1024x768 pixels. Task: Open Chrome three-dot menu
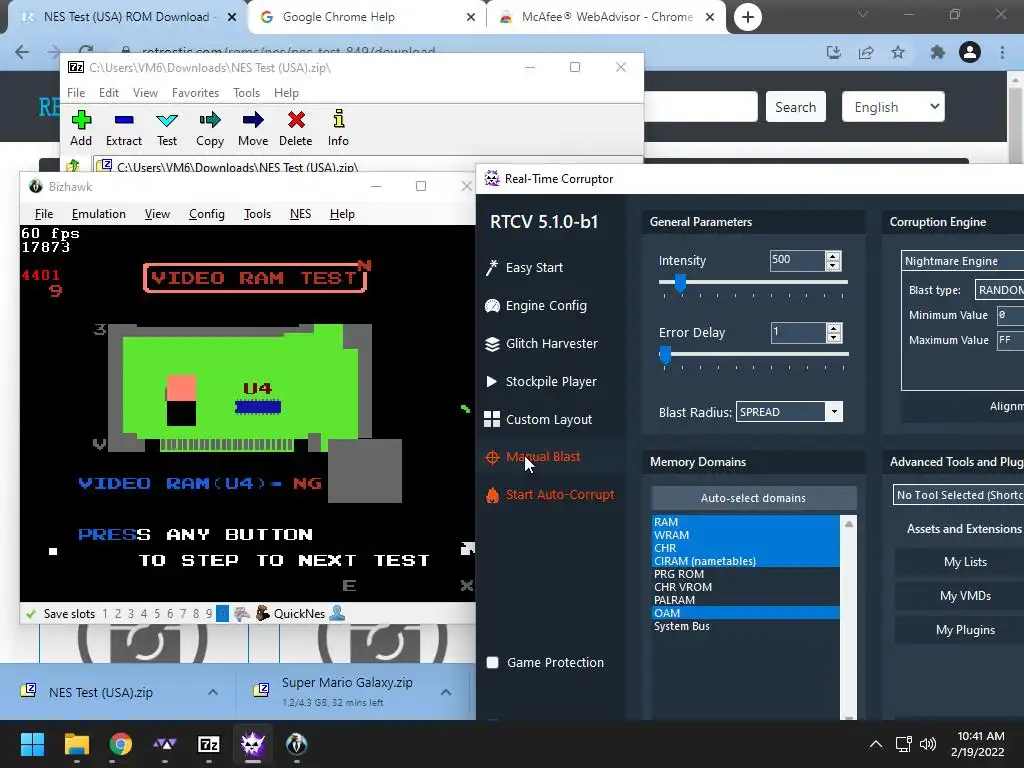(x=1002, y=52)
